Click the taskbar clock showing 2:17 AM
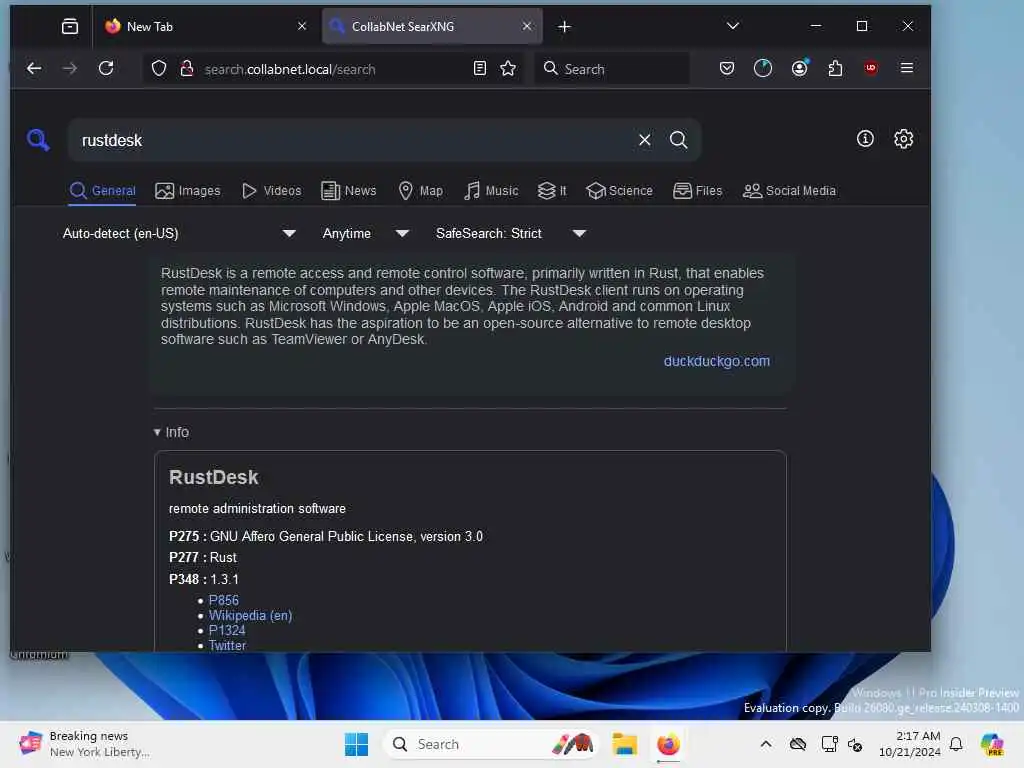 coord(909,744)
